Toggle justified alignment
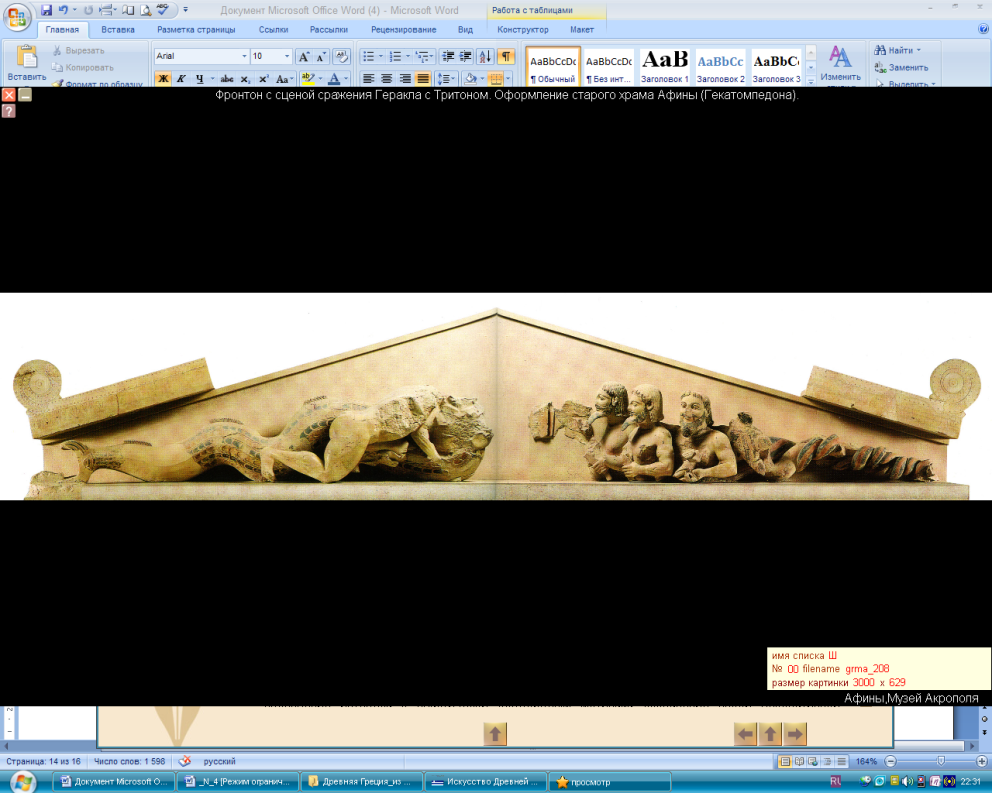This screenshot has width=992, height=793. [423, 78]
